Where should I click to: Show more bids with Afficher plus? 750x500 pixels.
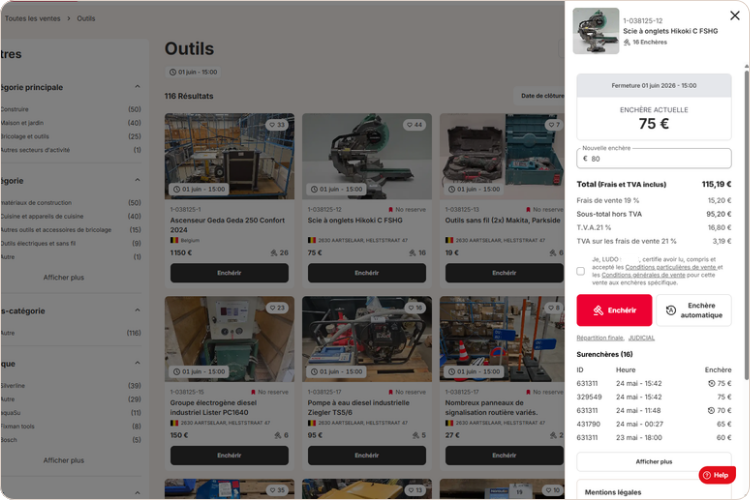tap(653, 462)
